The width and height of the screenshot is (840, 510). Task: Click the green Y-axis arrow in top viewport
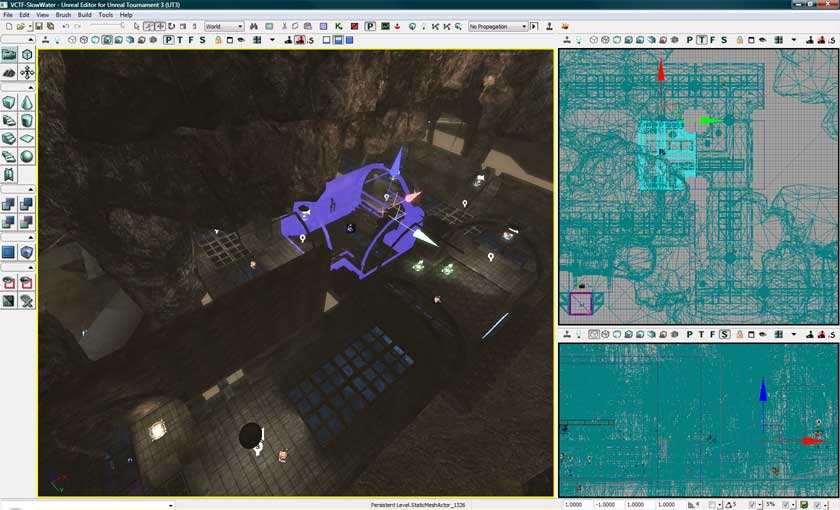(x=711, y=121)
